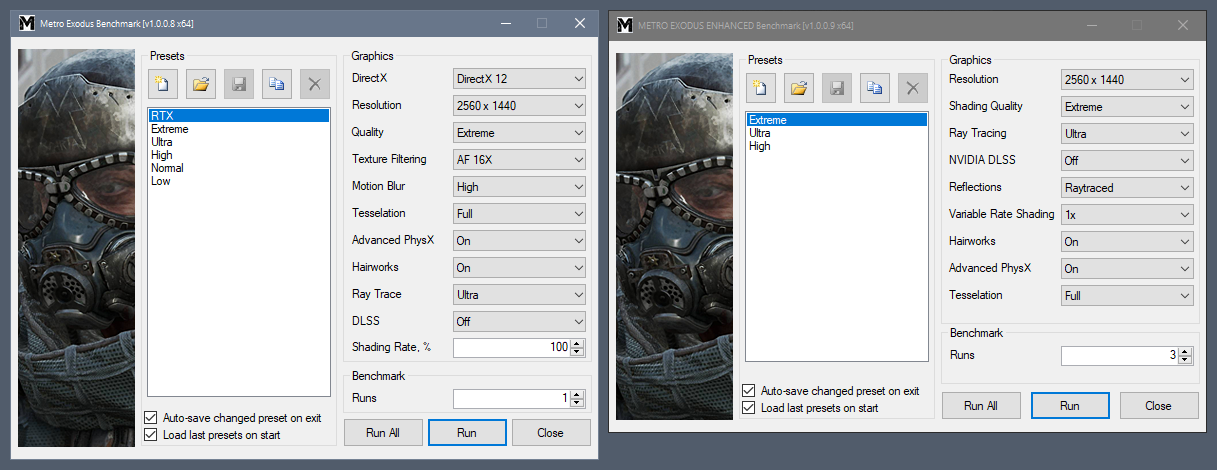
Task: Click the M logo icon in Metro Exodus Benchmark title bar
Action: coord(27,23)
